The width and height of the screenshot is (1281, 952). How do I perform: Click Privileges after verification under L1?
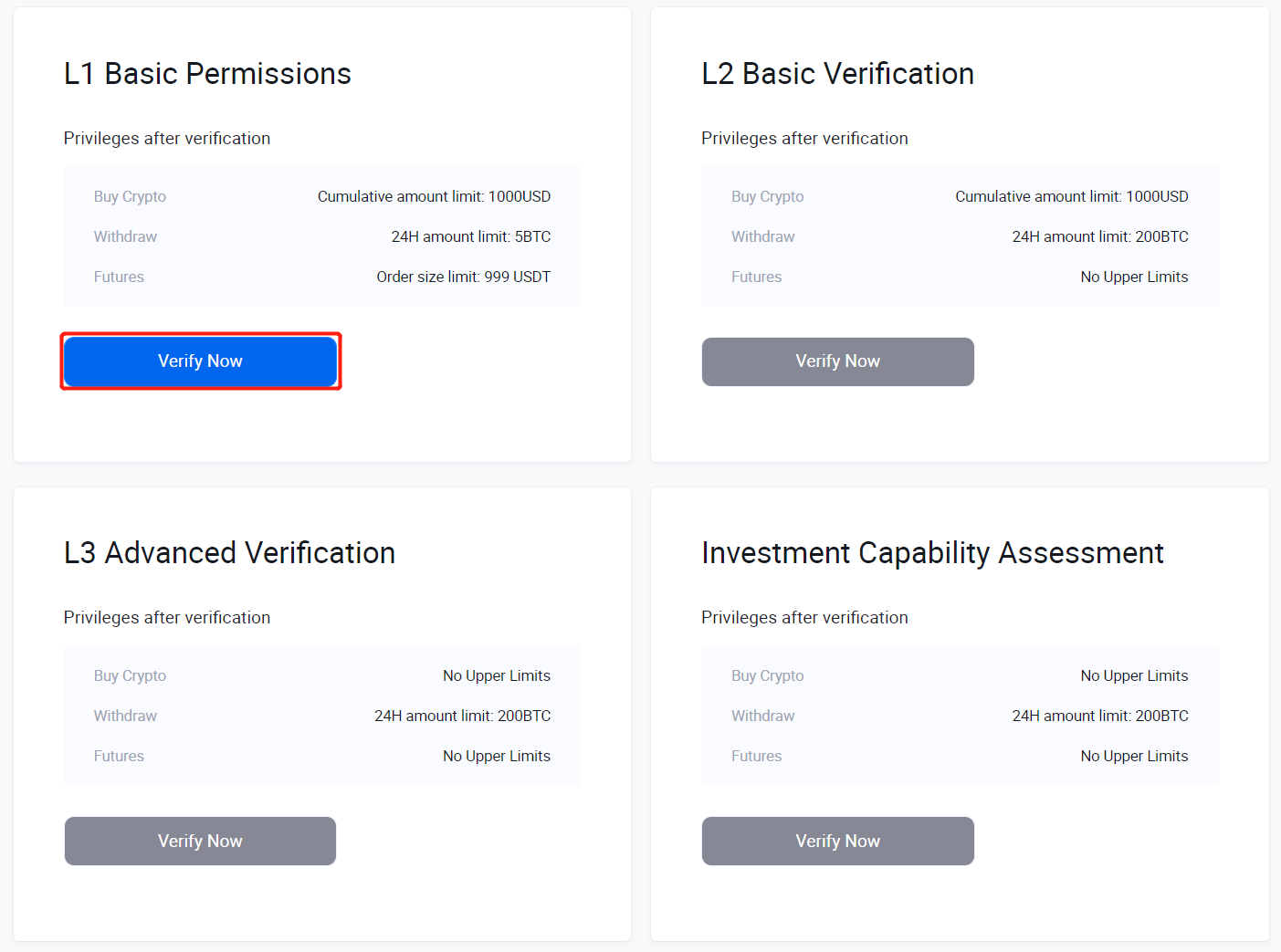point(167,139)
